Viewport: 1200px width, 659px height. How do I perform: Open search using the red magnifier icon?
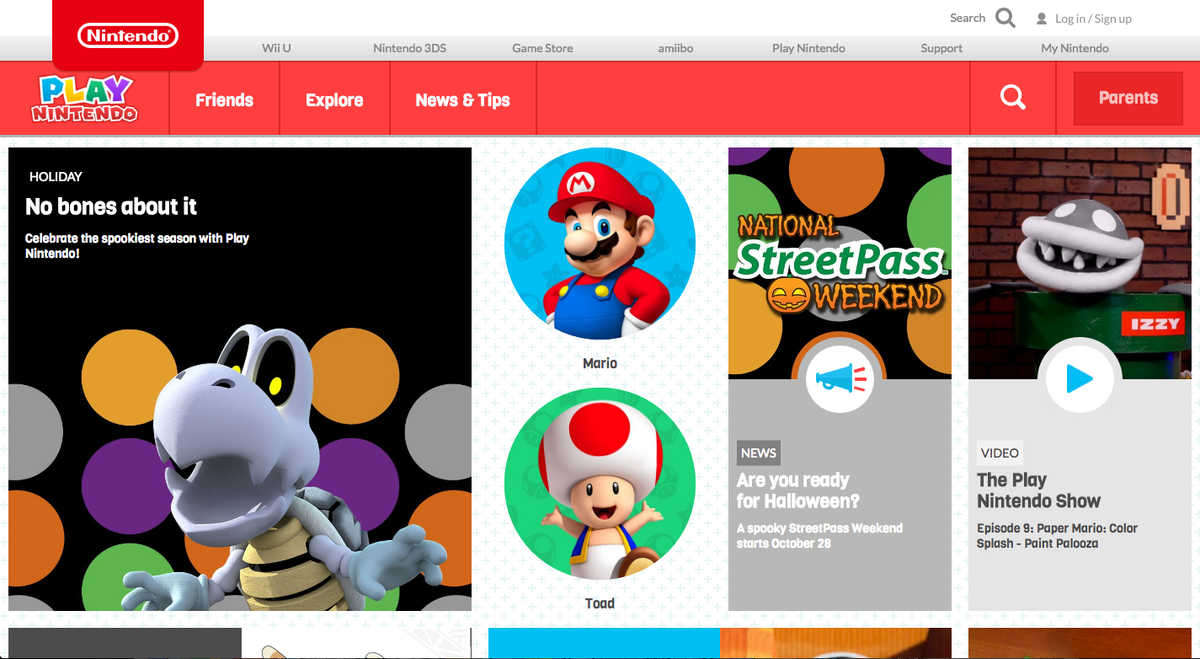(1012, 97)
